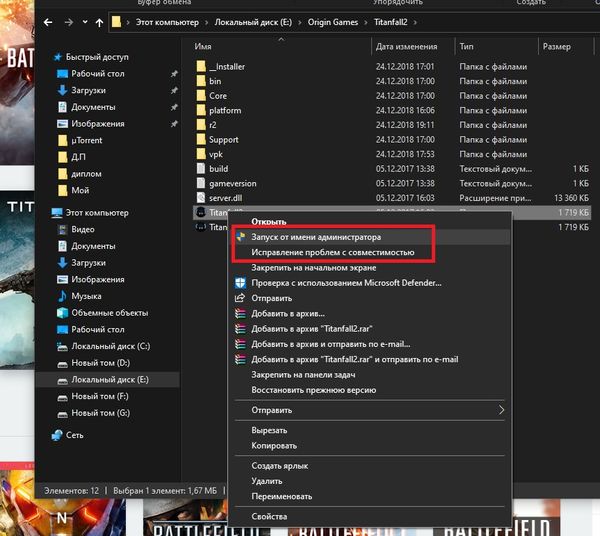Select 'Этот компьютер' in sidebar tree
Image resolution: width=600 pixels, height=536 pixels.
point(97,213)
